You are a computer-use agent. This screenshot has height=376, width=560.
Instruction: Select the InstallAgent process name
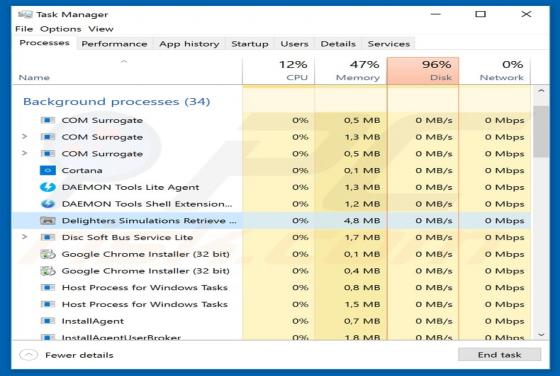(x=93, y=321)
